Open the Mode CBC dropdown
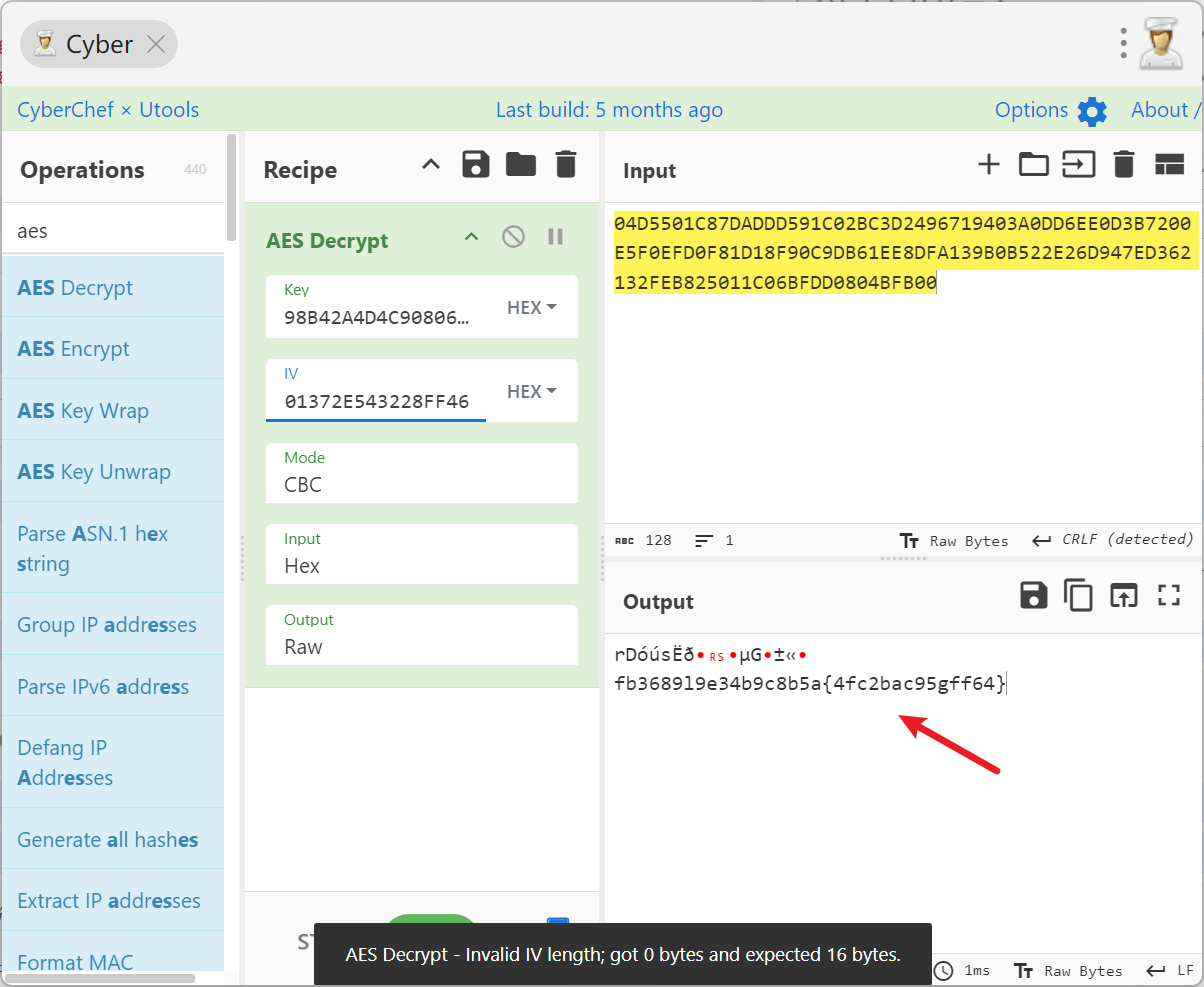This screenshot has height=987, width=1204. [x=422, y=473]
